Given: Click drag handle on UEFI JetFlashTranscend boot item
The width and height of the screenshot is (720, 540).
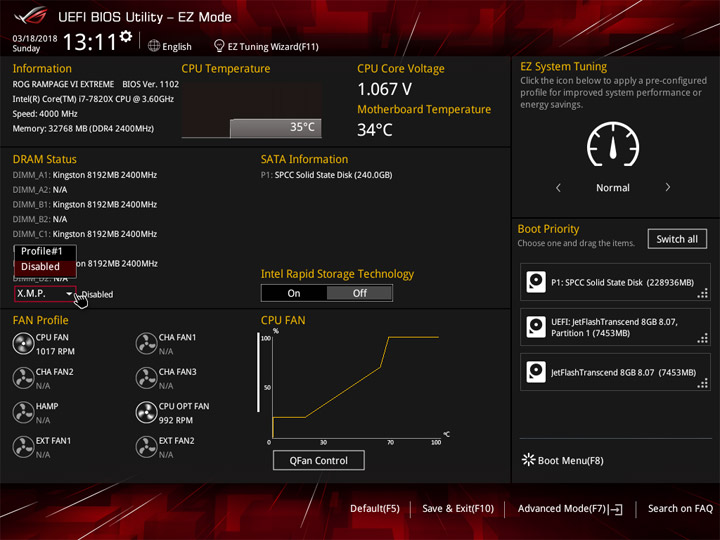Looking at the screenshot, I should point(703,338).
